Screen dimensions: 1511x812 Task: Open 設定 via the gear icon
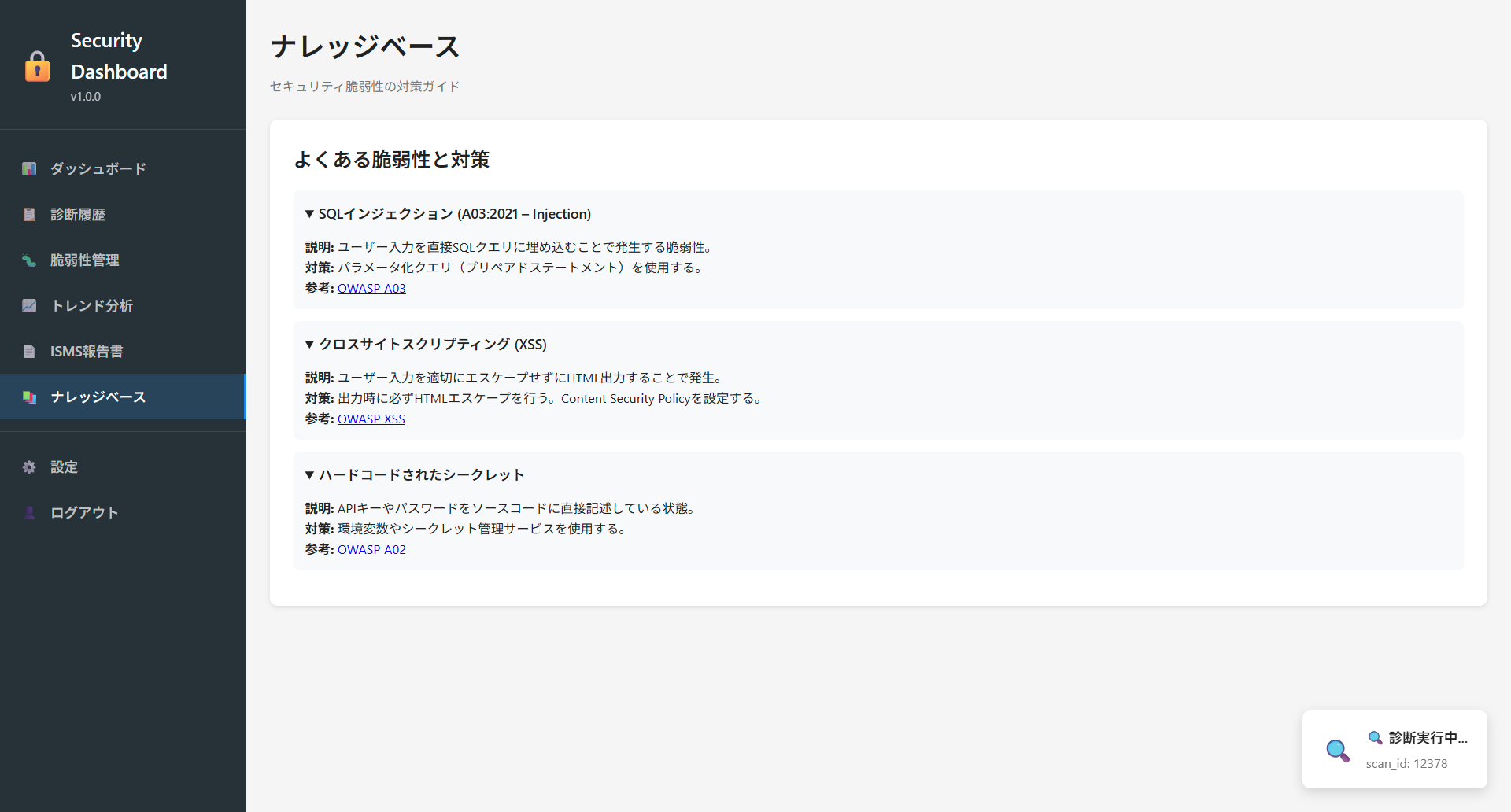[29, 467]
